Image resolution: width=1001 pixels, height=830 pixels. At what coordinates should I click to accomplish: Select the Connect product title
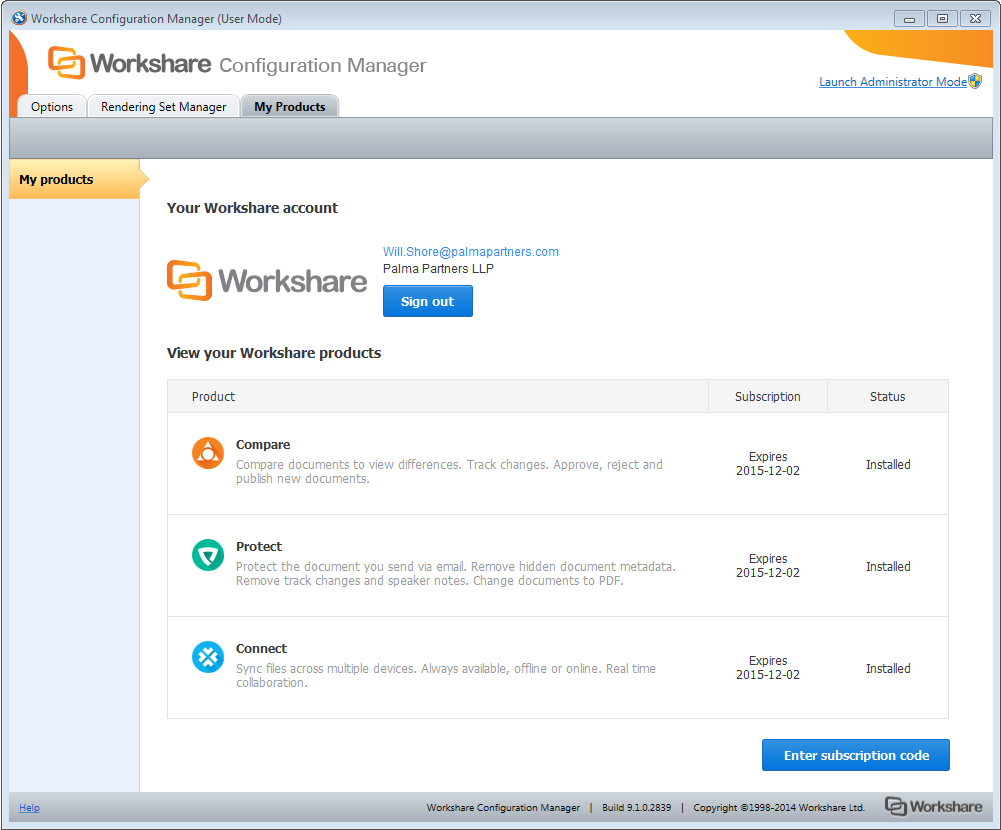(x=261, y=649)
